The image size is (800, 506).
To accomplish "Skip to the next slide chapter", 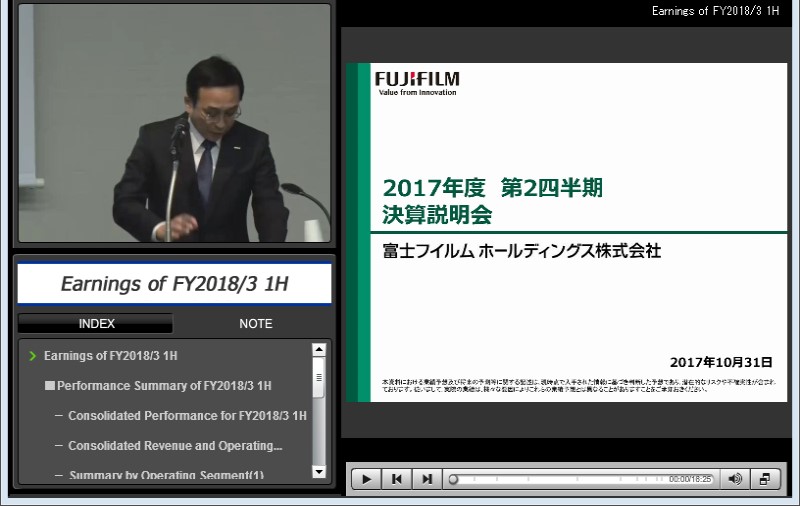I will 427,479.
